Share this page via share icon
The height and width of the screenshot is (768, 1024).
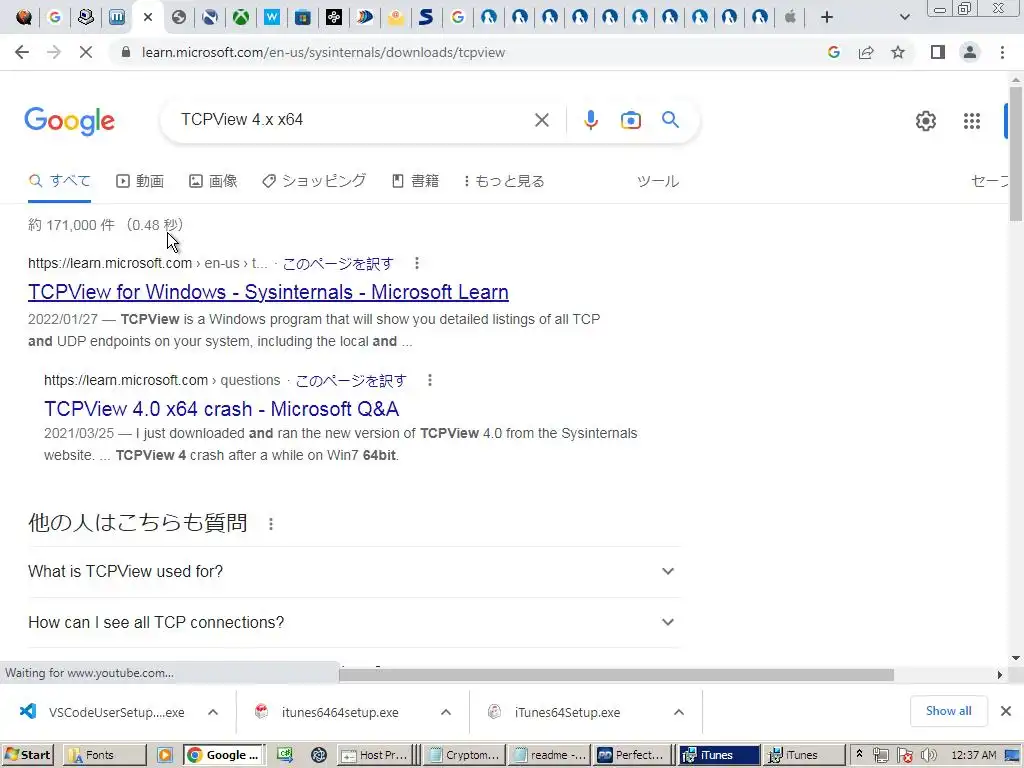tap(866, 52)
